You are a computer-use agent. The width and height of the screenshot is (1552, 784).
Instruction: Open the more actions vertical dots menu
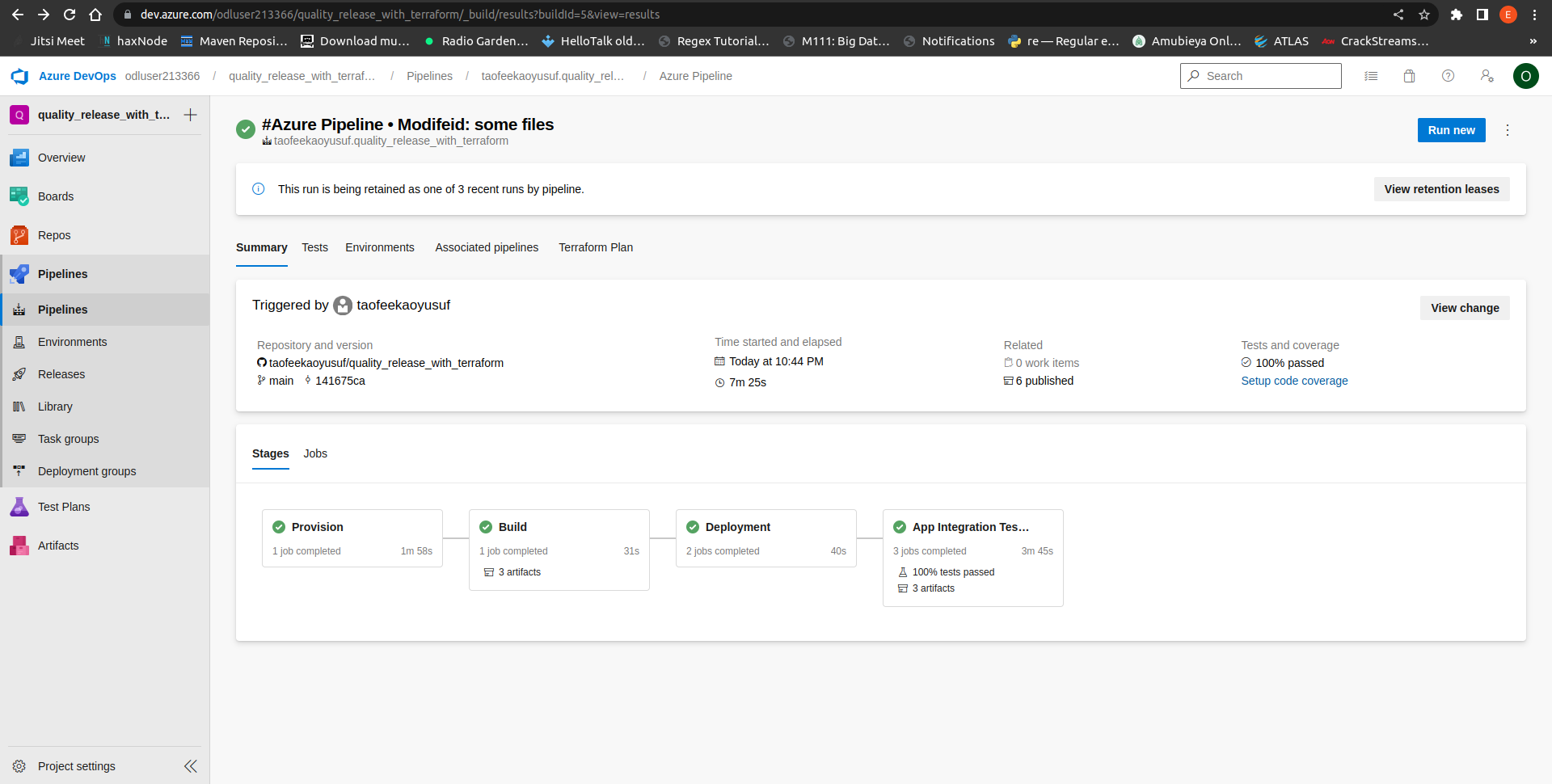(x=1508, y=130)
